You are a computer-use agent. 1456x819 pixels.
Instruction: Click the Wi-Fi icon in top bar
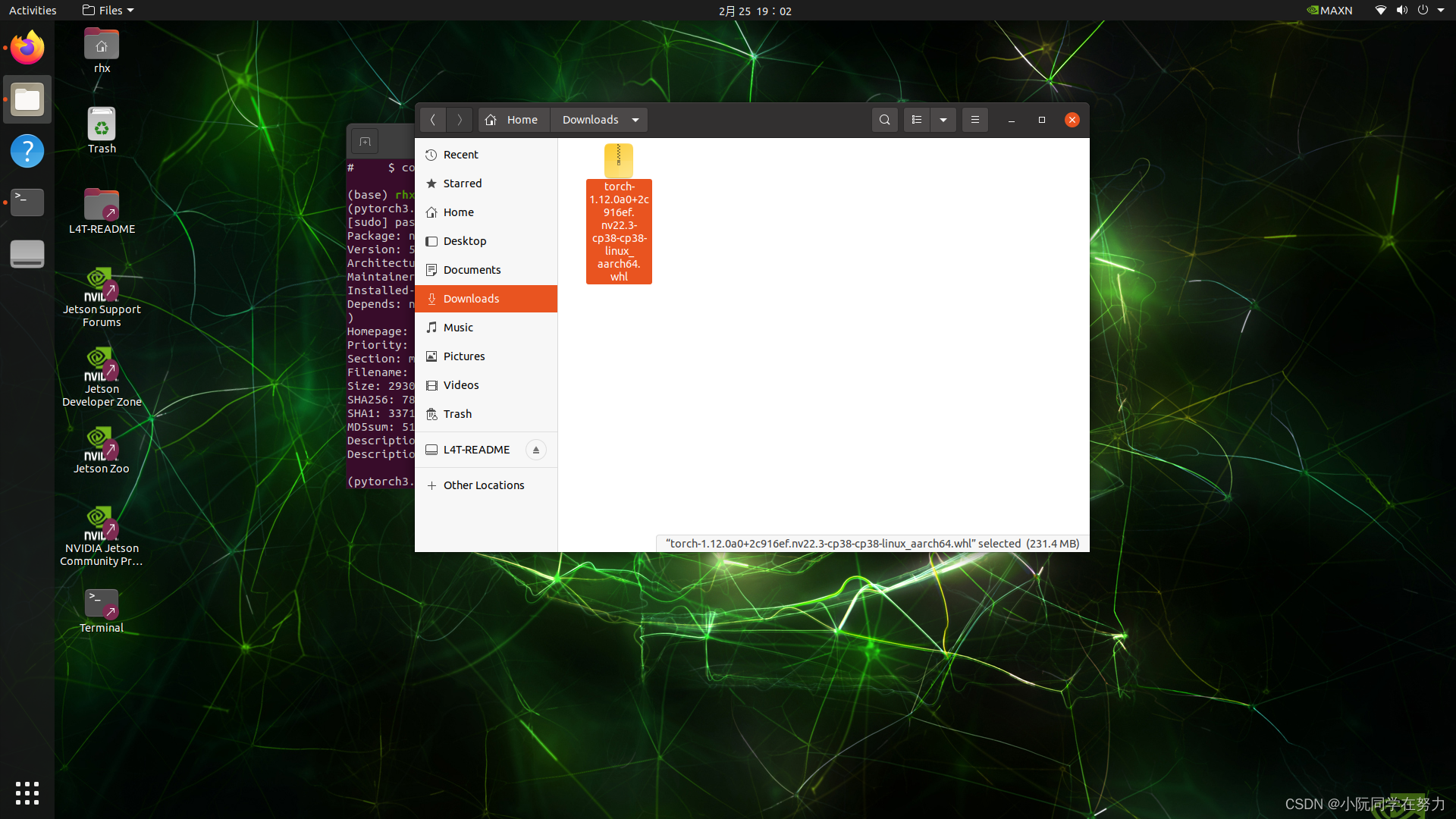tap(1381, 11)
